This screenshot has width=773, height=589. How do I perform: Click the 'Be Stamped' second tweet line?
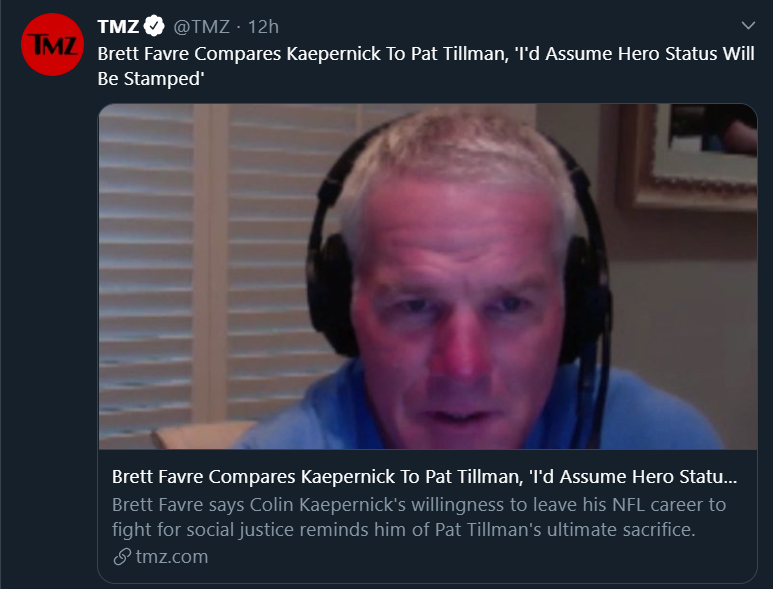(x=151, y=79)
